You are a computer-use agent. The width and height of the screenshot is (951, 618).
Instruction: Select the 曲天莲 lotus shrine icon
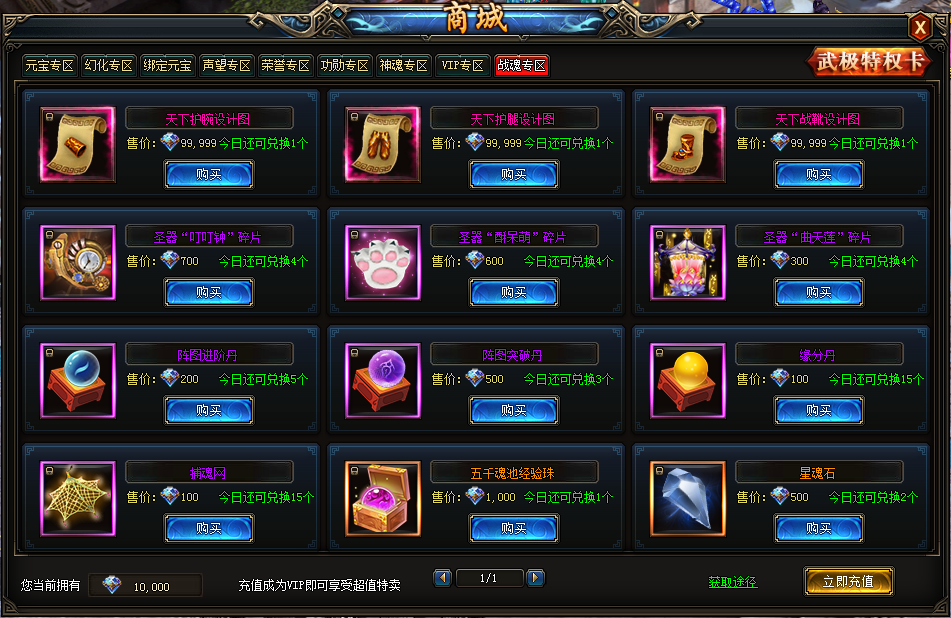click(x=688, y=263)
